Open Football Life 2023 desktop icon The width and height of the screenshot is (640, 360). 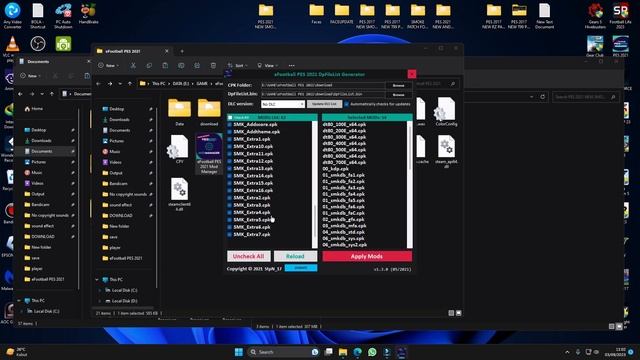click(620, 16)
